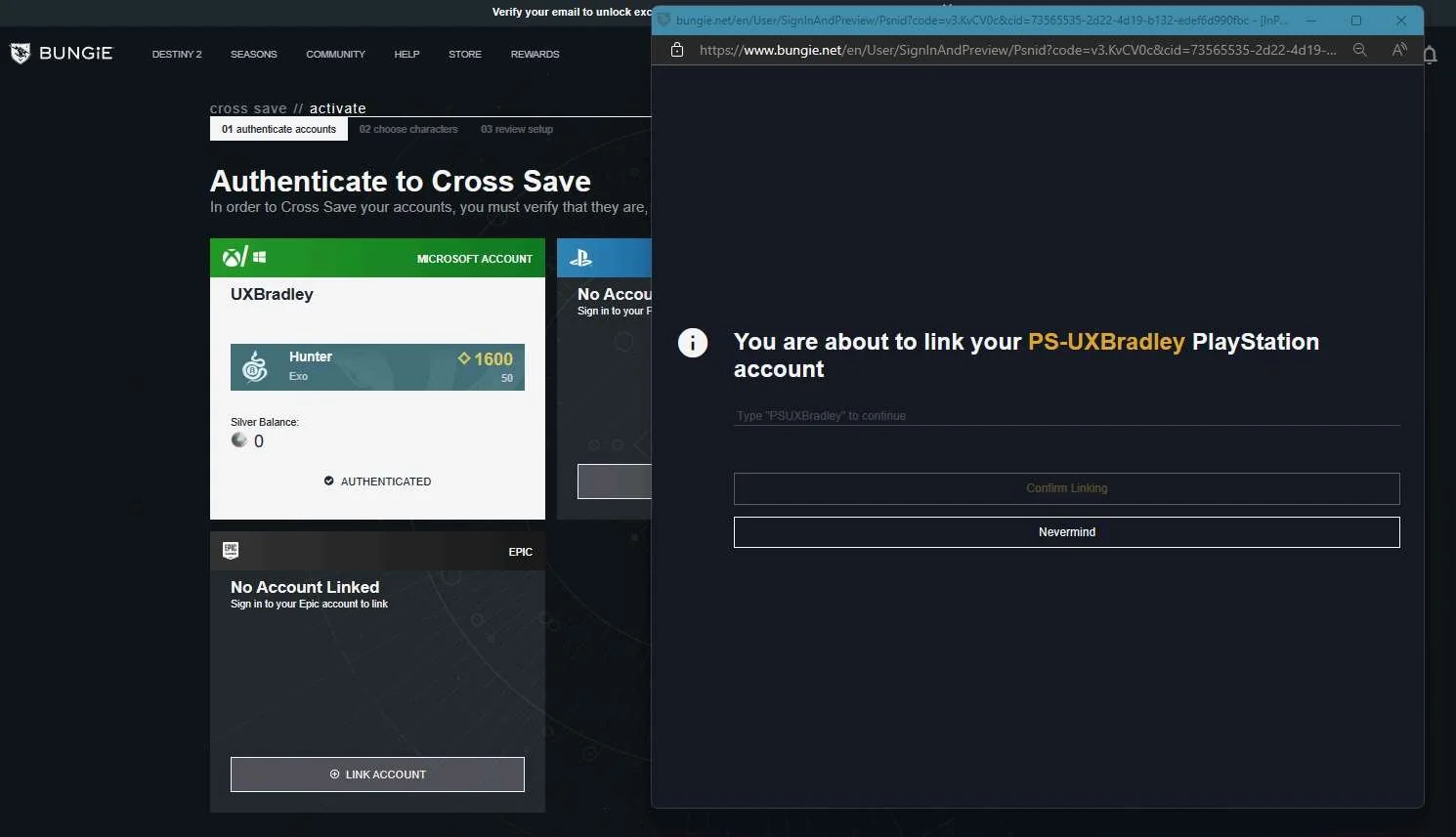Screen dimensions: 1456x837
Task: Select the Hunter Exo character banner
Action: click(x=377, y=367)
